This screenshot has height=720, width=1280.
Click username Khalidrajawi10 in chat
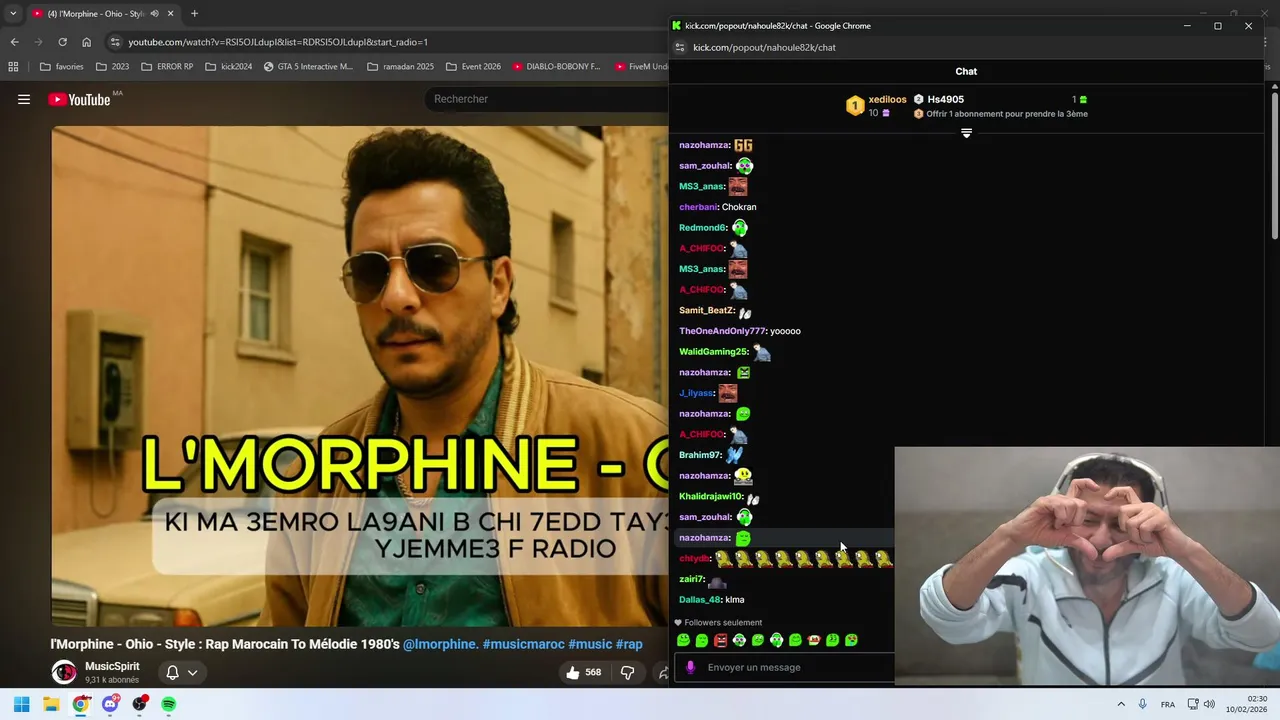click(710, 496)
